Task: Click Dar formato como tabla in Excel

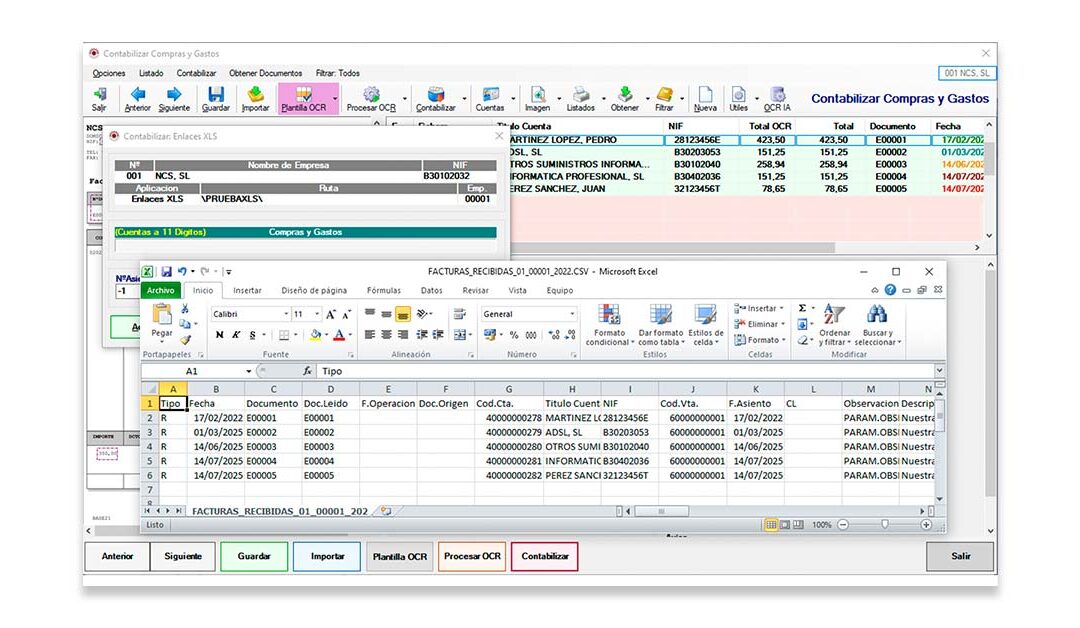Action: [x=661, y=324]
